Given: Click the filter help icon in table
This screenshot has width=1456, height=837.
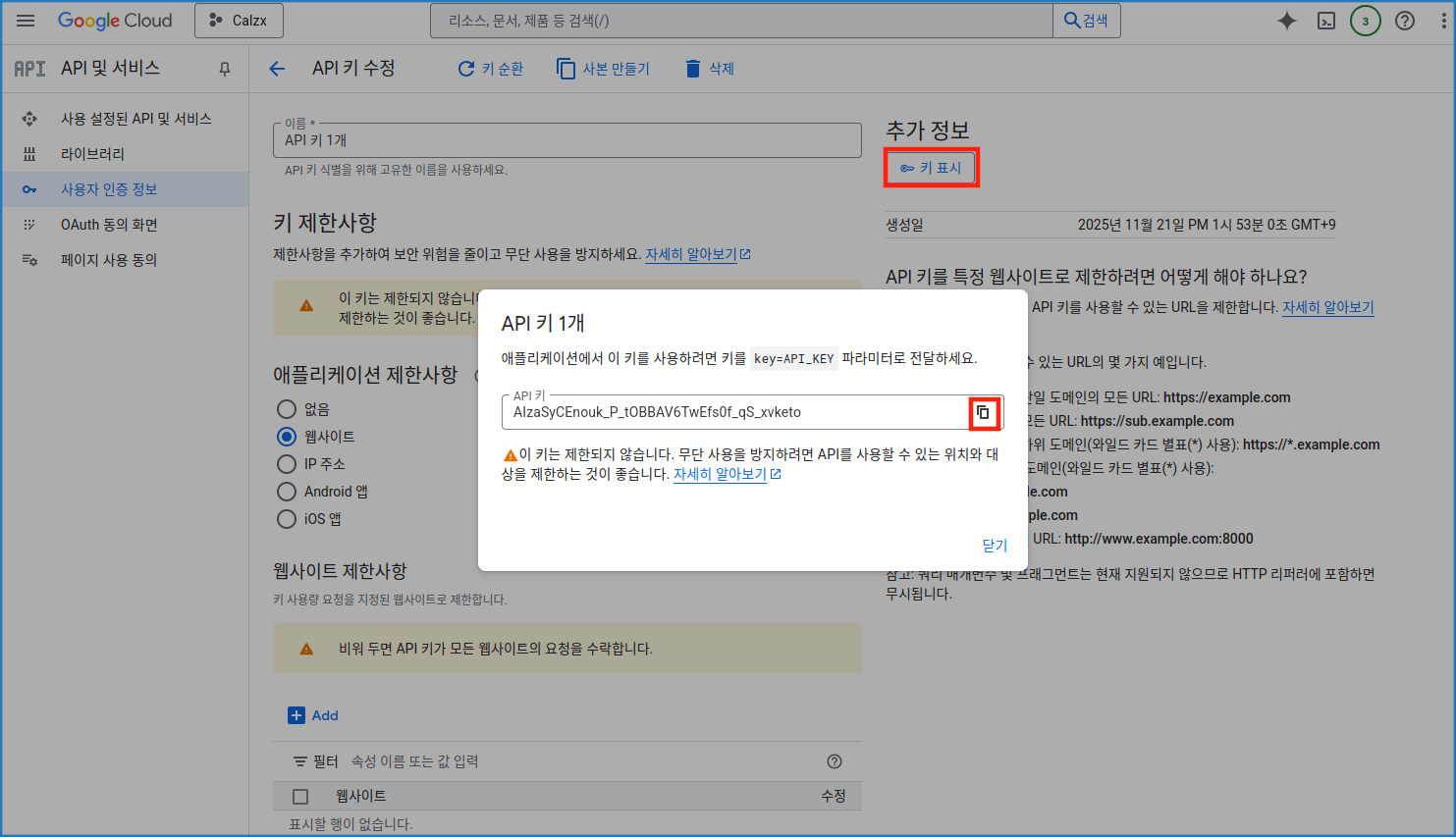Looking at the screenshot, I should click(835, 761).
